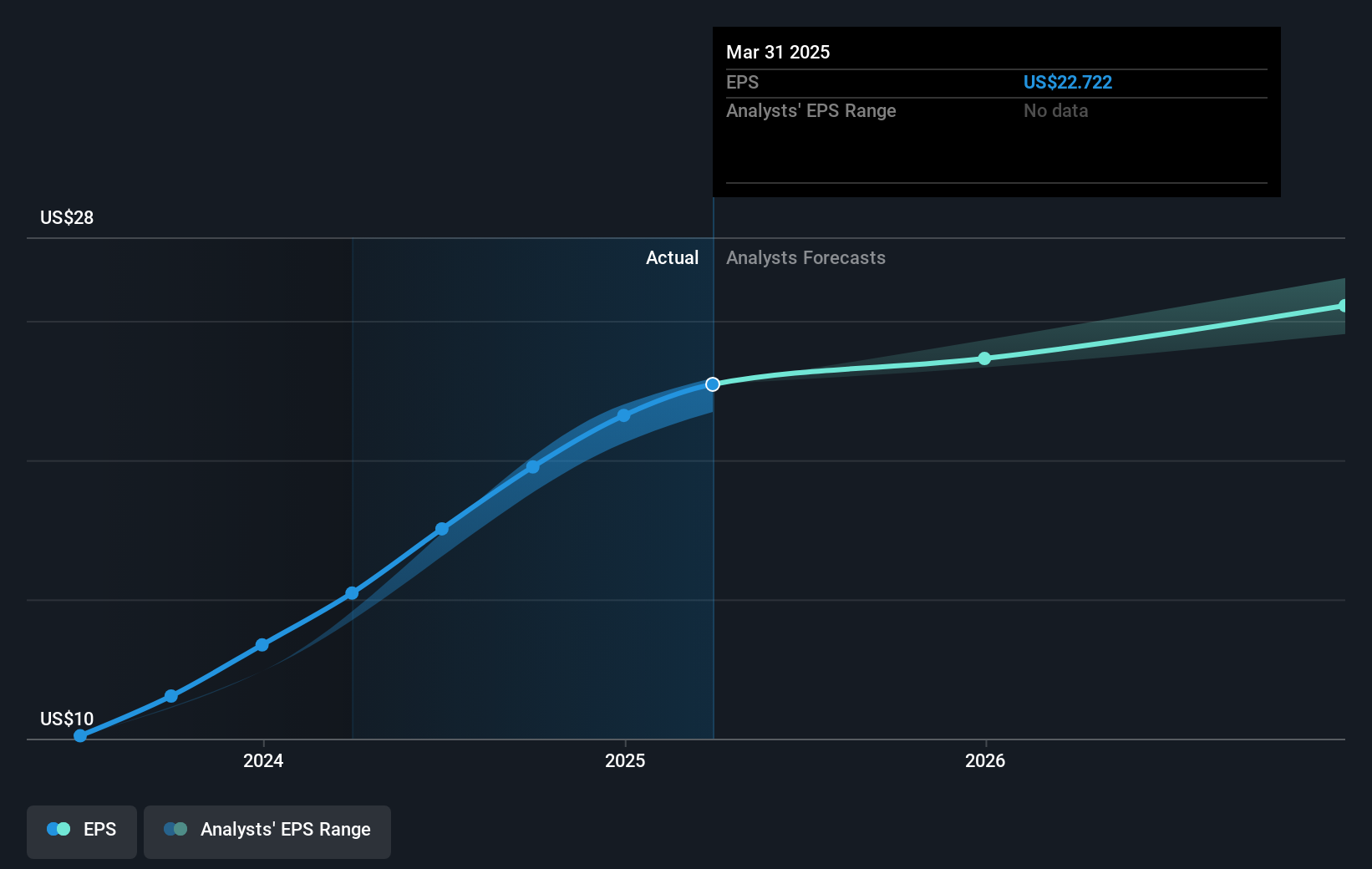
Task: Click the Analysts Forecasts section label
Action: click(805, 258)
